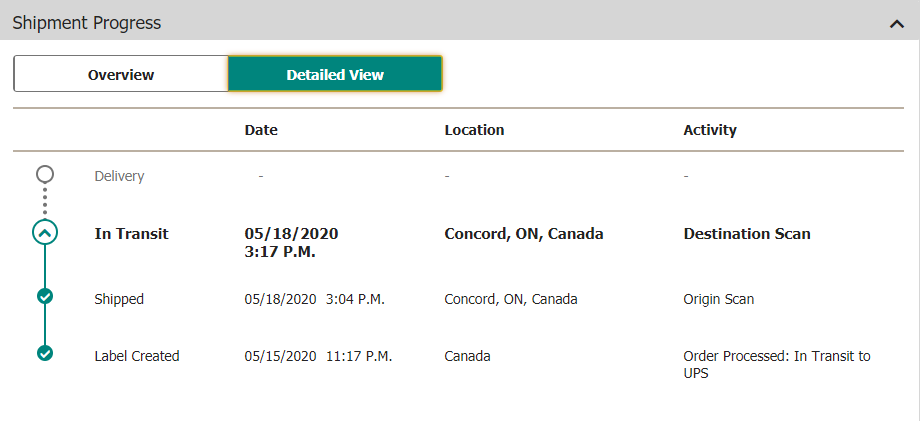Click the bold In Transit status label
The height and width of the screenshot is (421, 921).
point(131,234)
